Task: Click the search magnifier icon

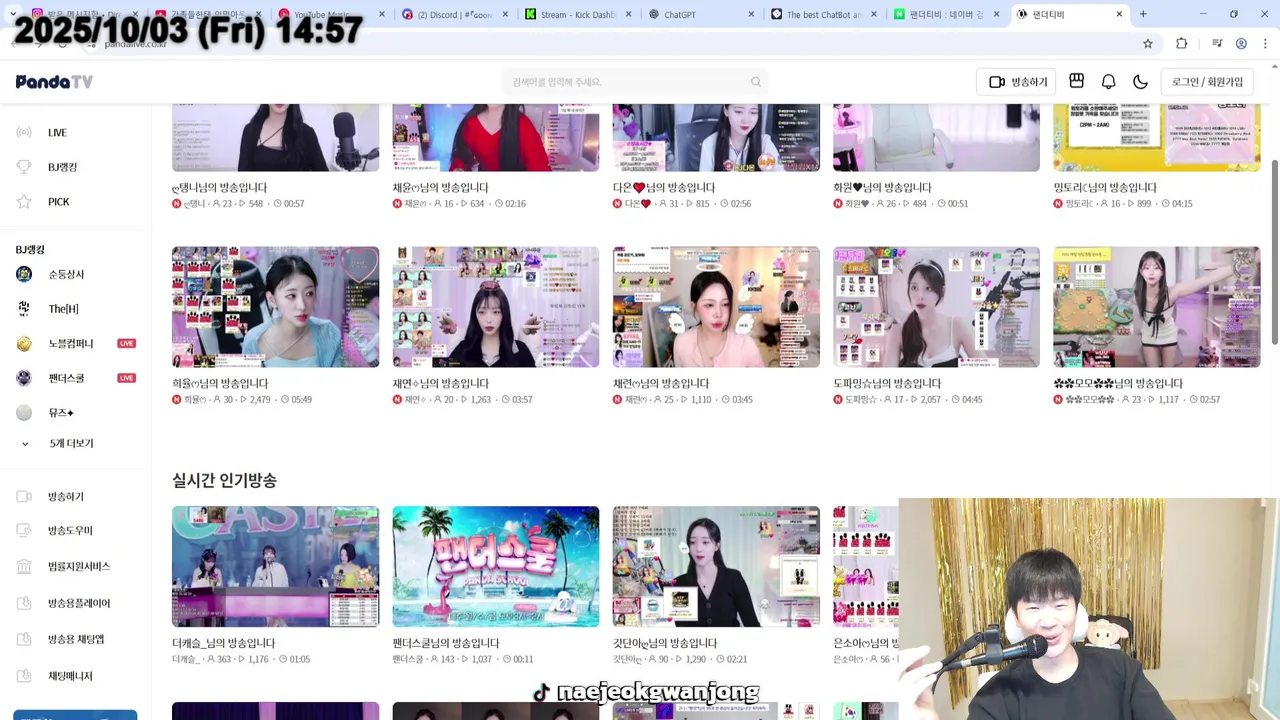Action: [x=756, y=82]
